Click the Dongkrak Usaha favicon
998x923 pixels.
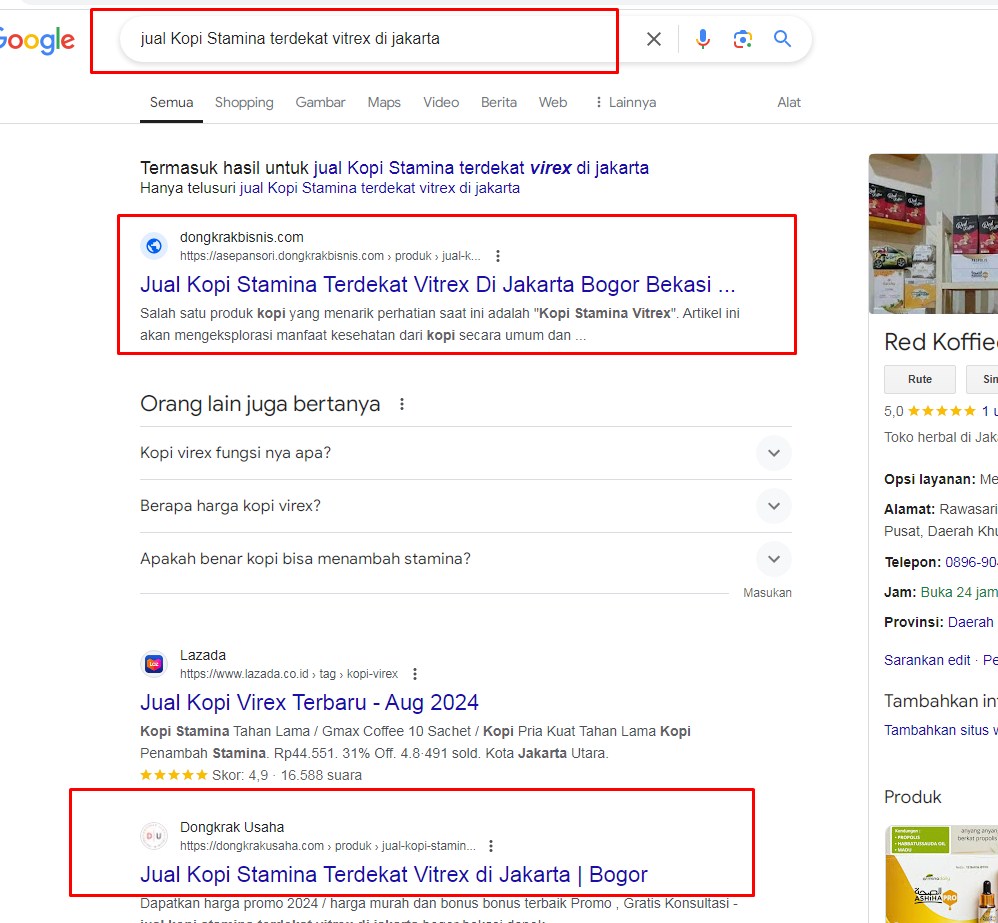point(154,836)
